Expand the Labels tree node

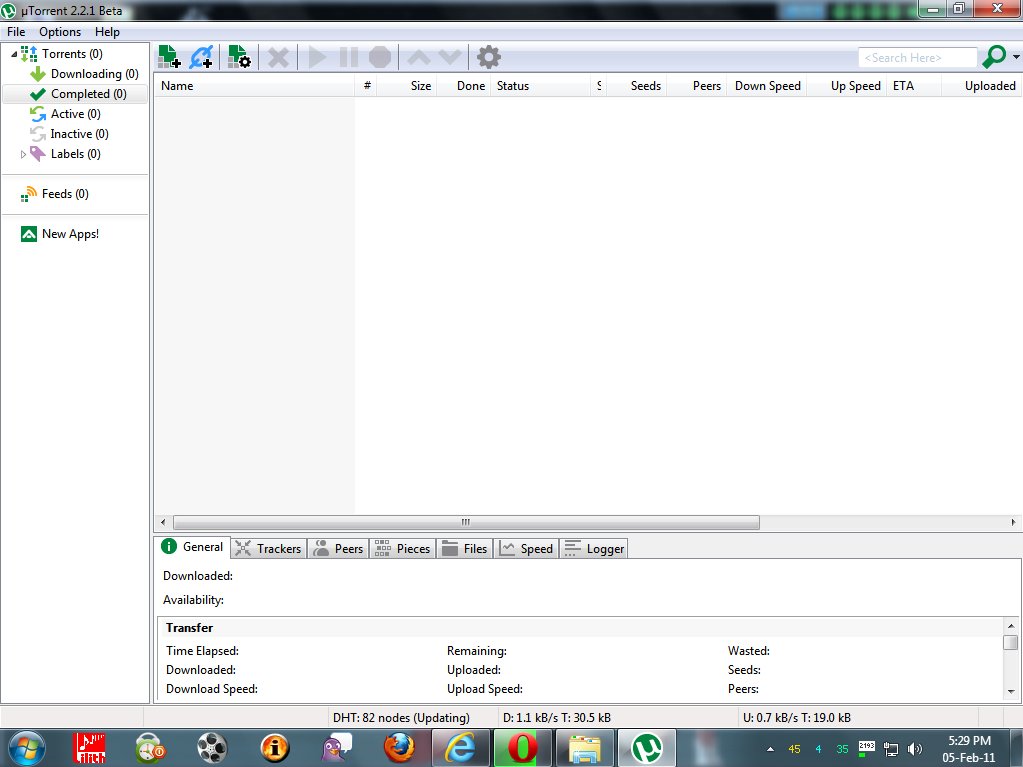(x=23, y=155)
